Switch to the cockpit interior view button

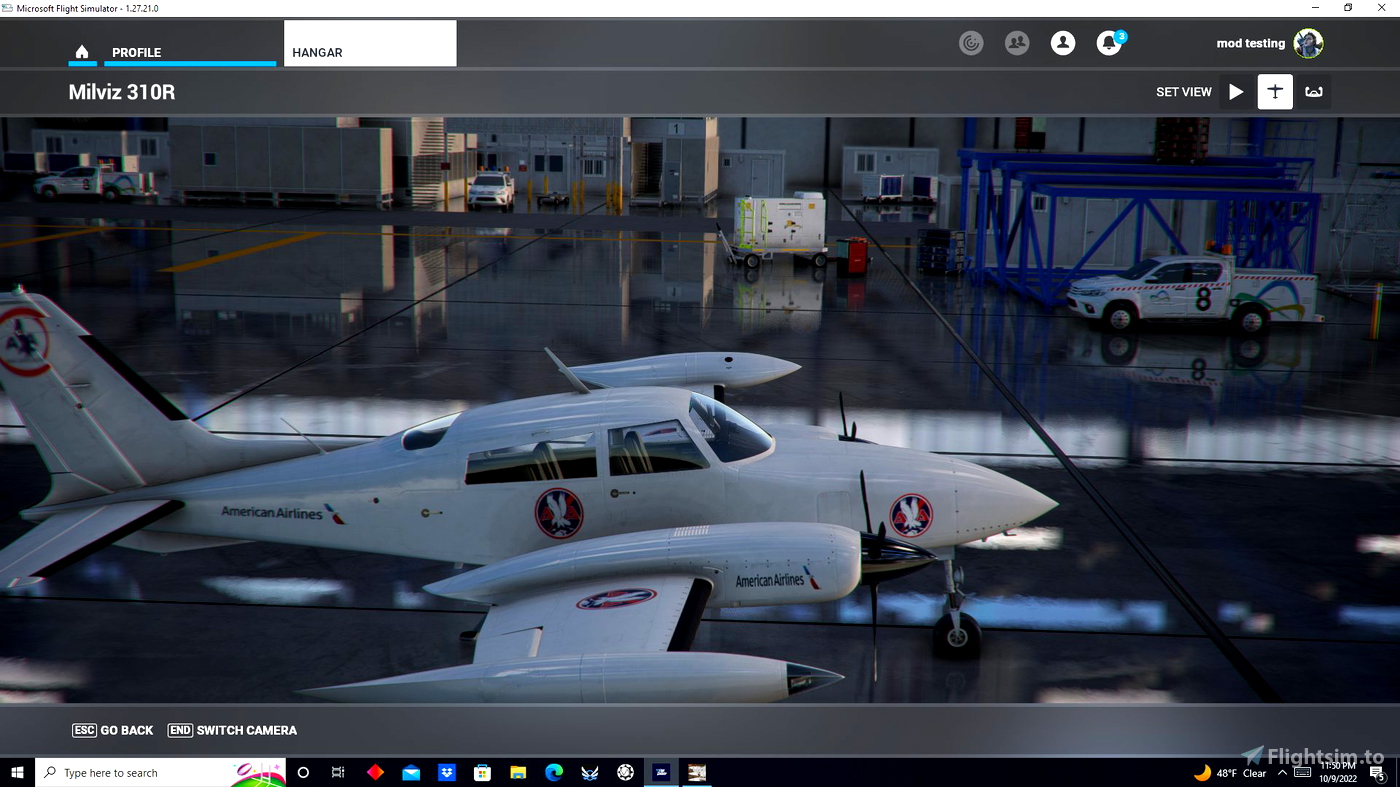click(x=1314, y=92)
